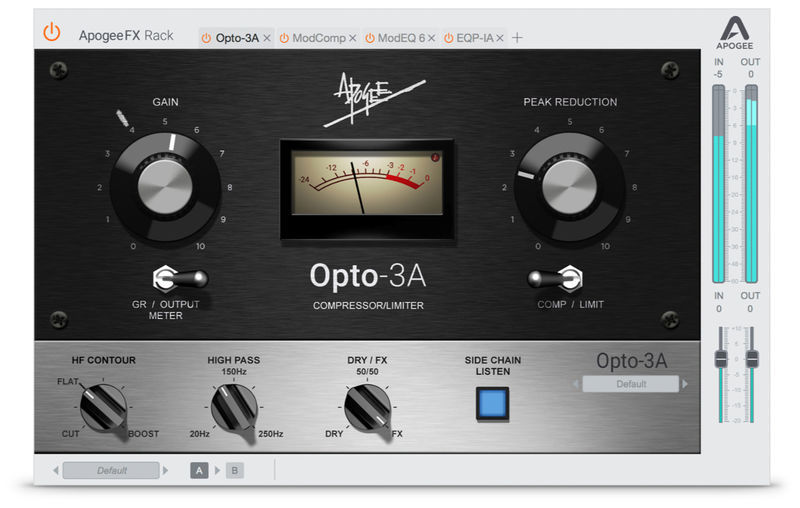
Task: Switch to the EQP-IA tab
Action: tap(475, 38)
